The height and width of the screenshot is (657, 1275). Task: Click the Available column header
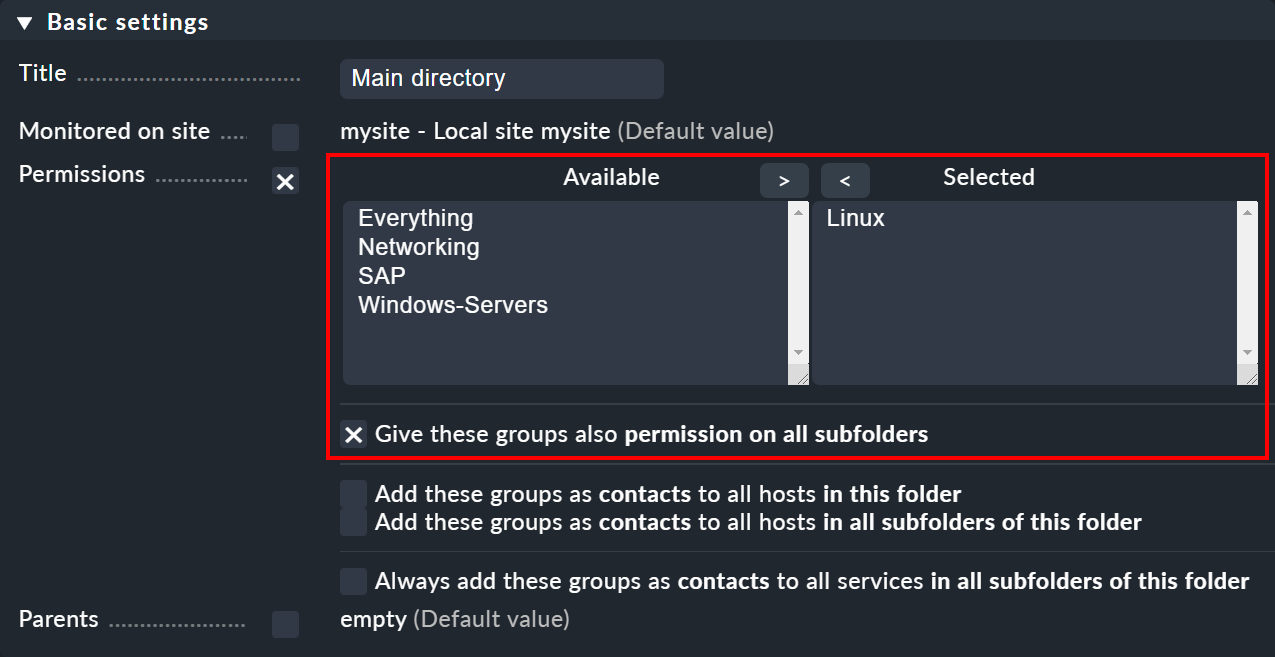coord(611,177)
